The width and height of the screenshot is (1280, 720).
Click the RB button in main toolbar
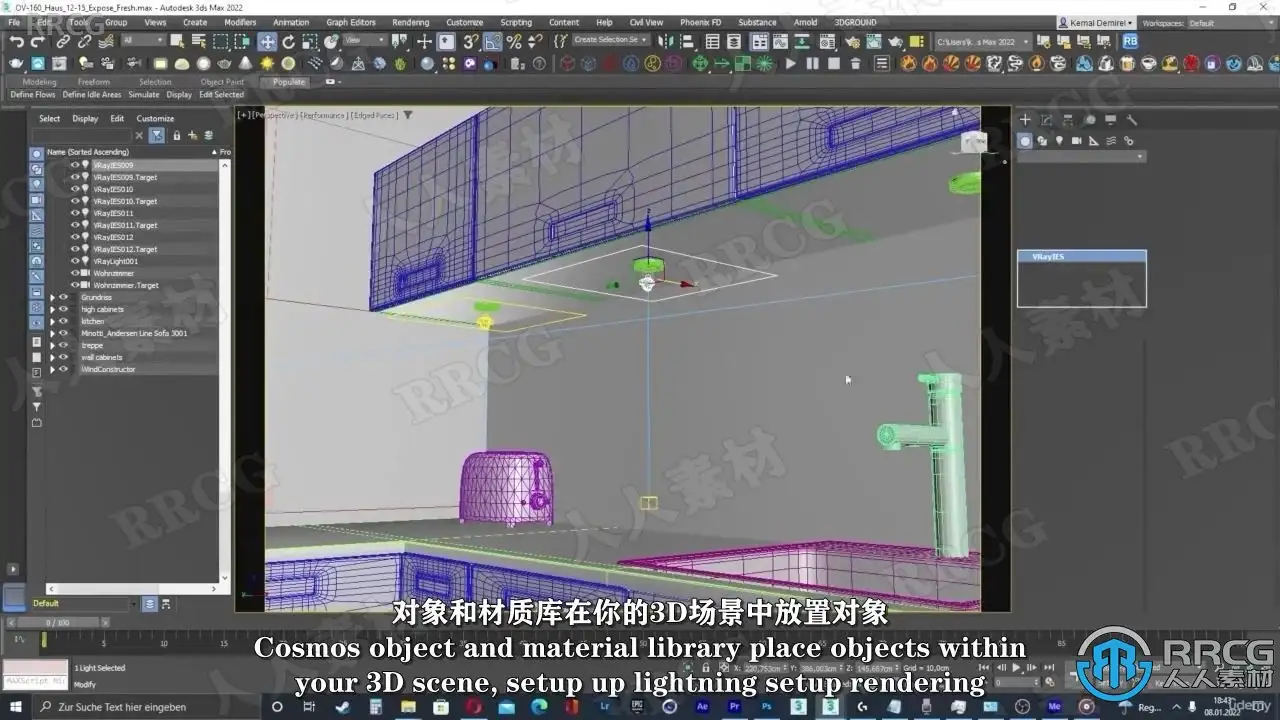tap(1130, 41)
